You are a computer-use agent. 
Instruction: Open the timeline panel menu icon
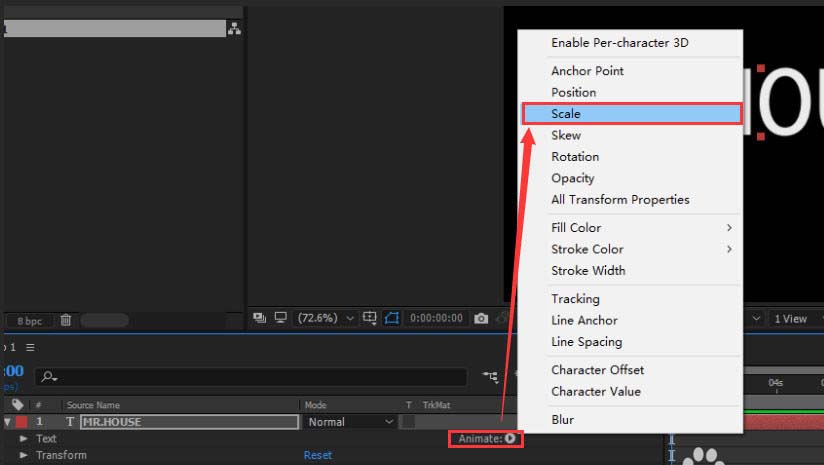point(30,347)
